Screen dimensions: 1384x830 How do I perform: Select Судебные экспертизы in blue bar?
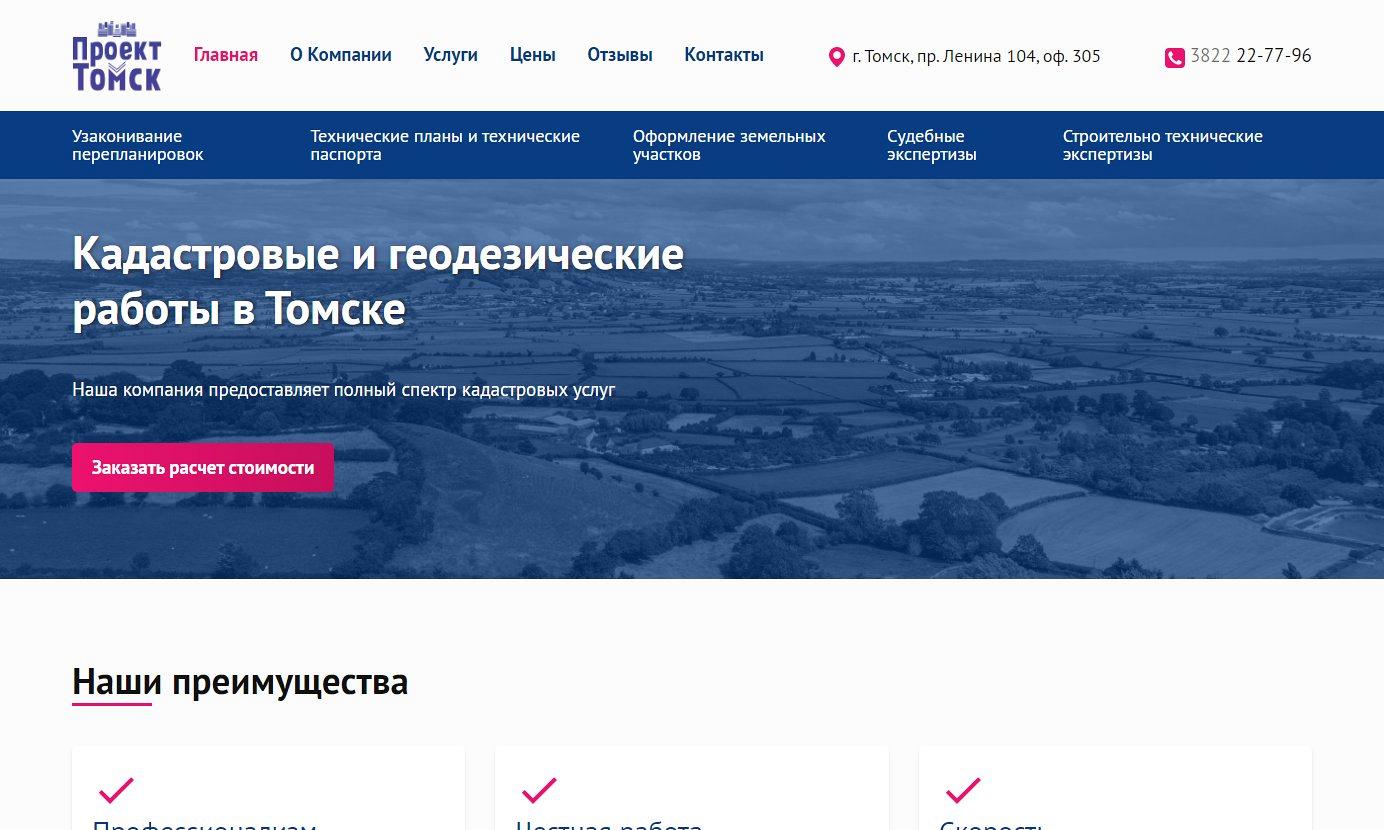point(931,145)
